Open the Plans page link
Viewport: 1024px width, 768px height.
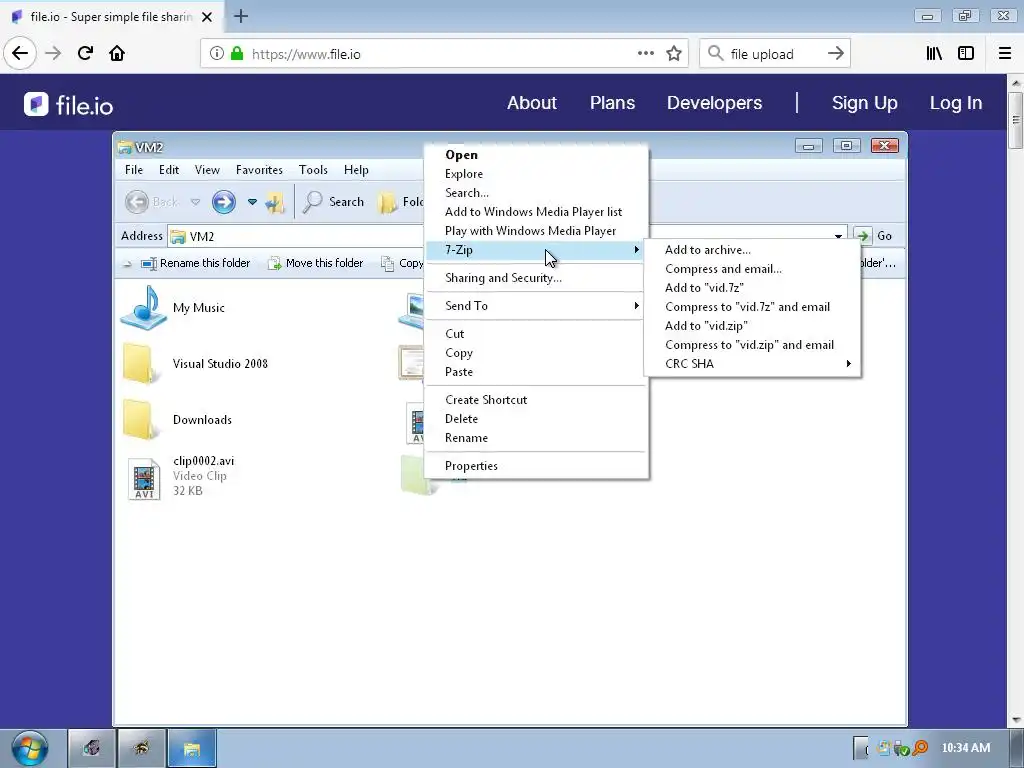(x=612, y=103)
